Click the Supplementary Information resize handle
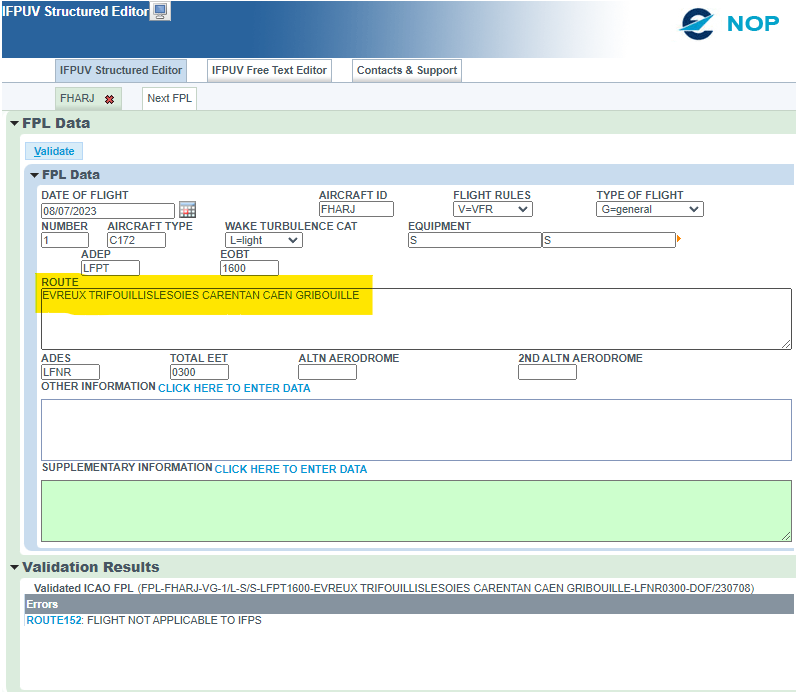Viewport: 796px width, 692px height. [x=786, y=536]
